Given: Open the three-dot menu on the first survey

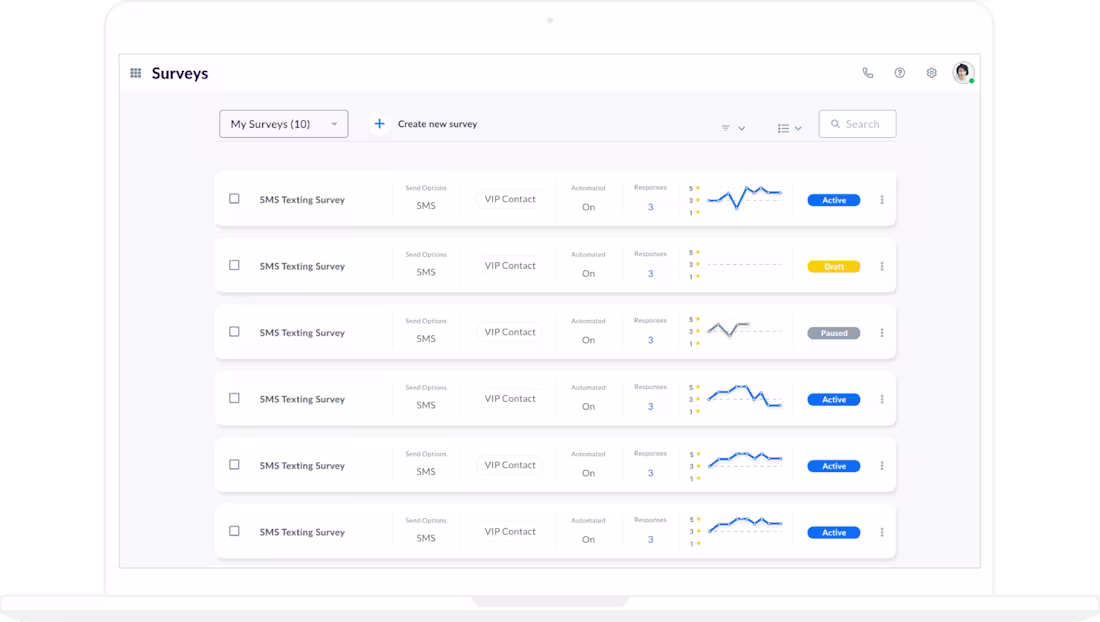Looking at the screenshot, I should (x=881, y=199).
